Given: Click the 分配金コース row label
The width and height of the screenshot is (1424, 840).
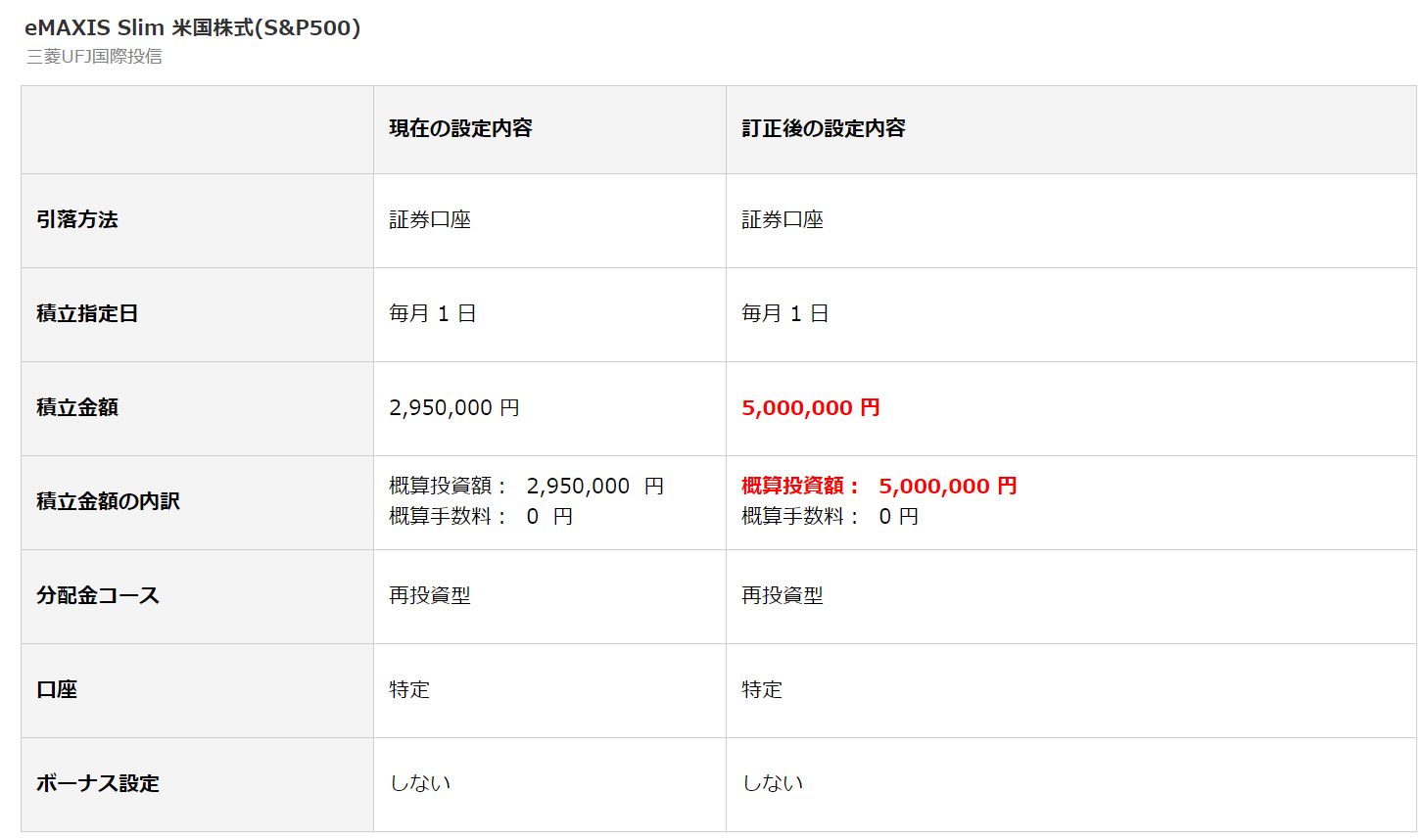Looking at the screenshot, I should coord(97,596).
